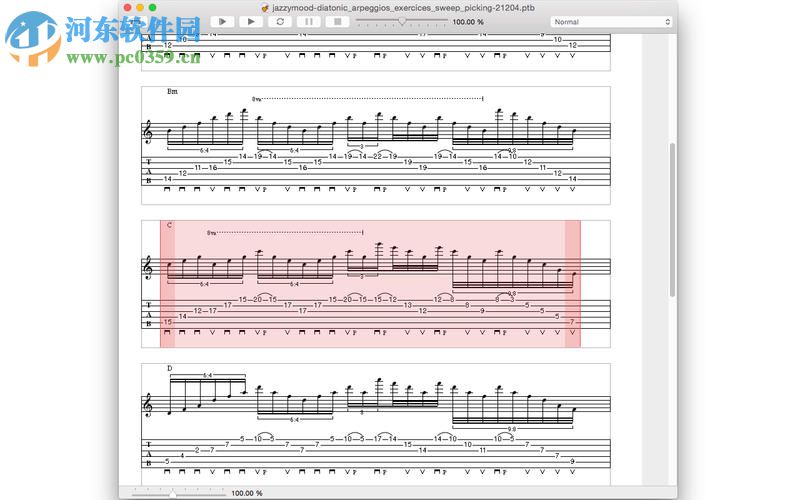Click the yellow minimize window button
Screen dimensions: 800x500
click(140, 8)
